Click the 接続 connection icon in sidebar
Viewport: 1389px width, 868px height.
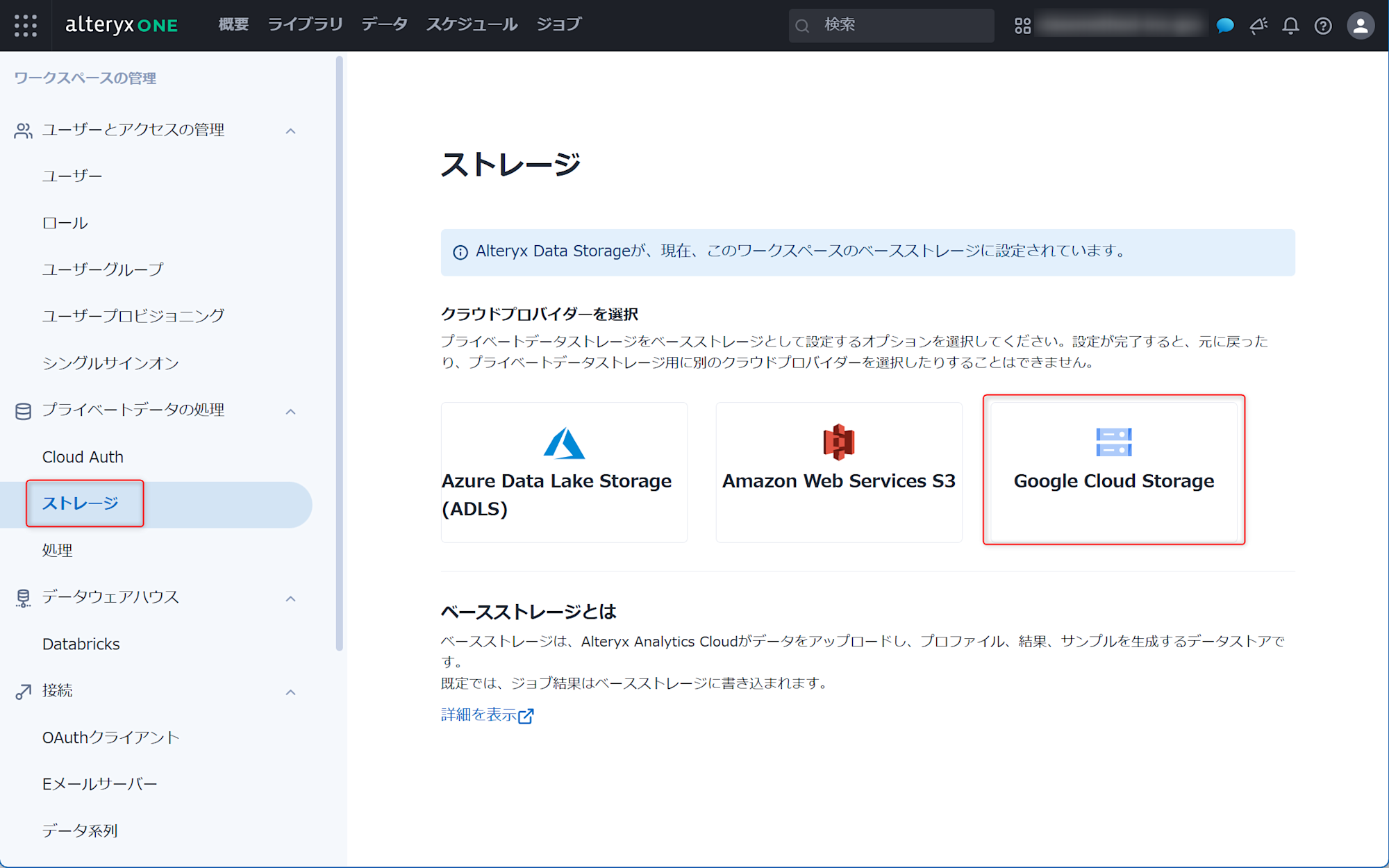[x=22, y=691]
